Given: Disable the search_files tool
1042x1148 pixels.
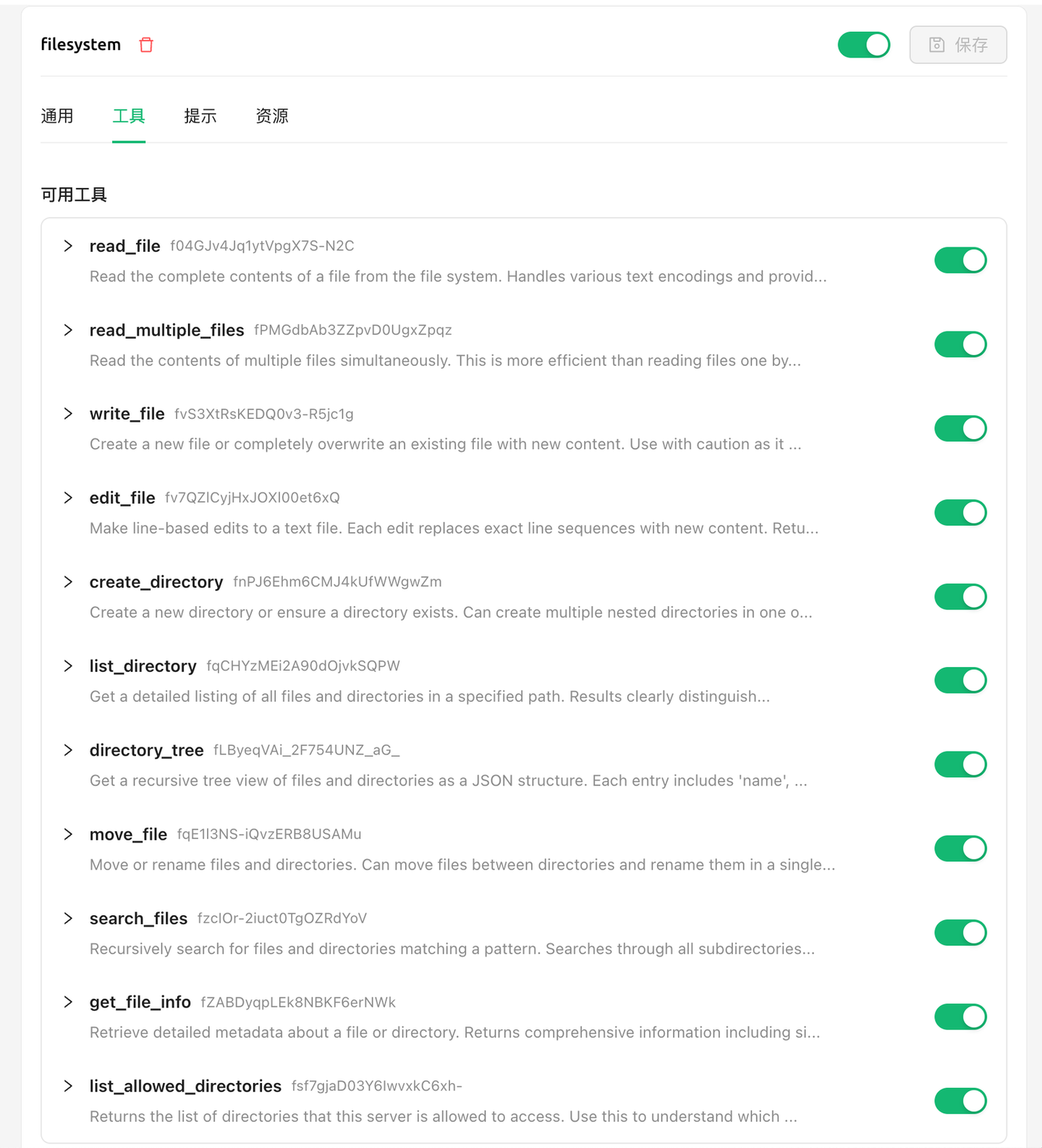Looking at the screenshot, I should click(960, 932).
